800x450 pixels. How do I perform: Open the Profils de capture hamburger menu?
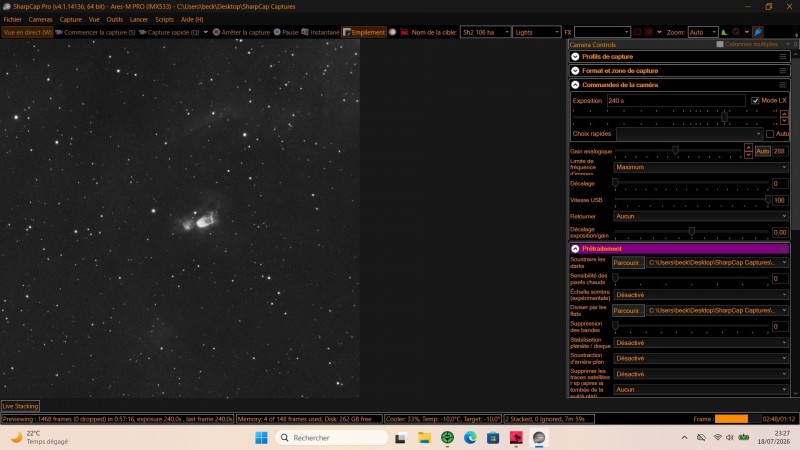(783, 57)
